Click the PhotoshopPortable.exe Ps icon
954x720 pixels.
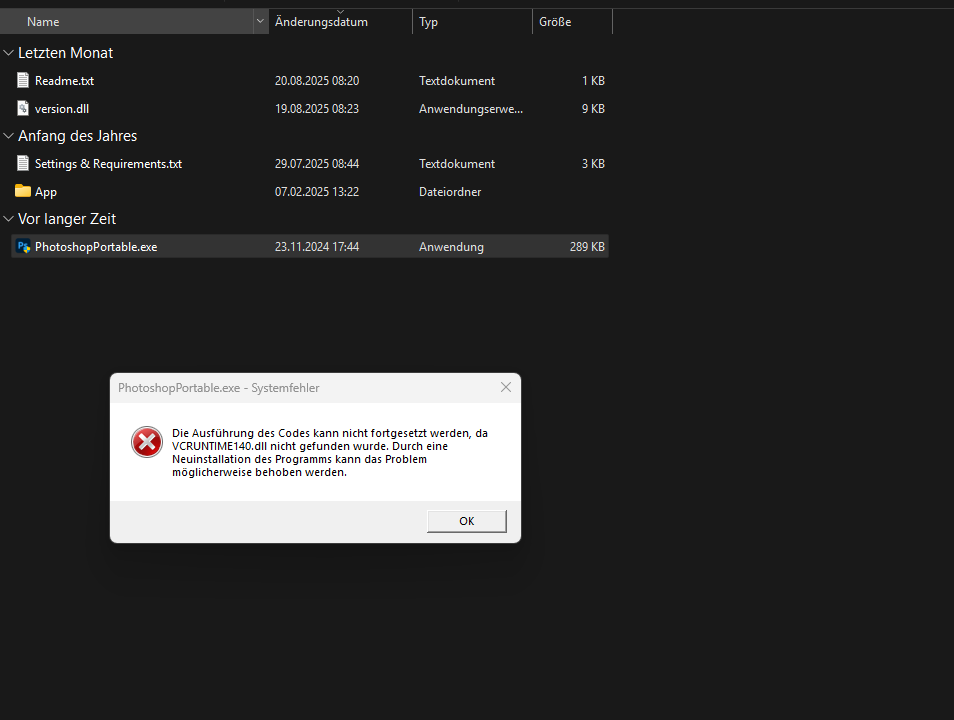[x=23, y=246]
